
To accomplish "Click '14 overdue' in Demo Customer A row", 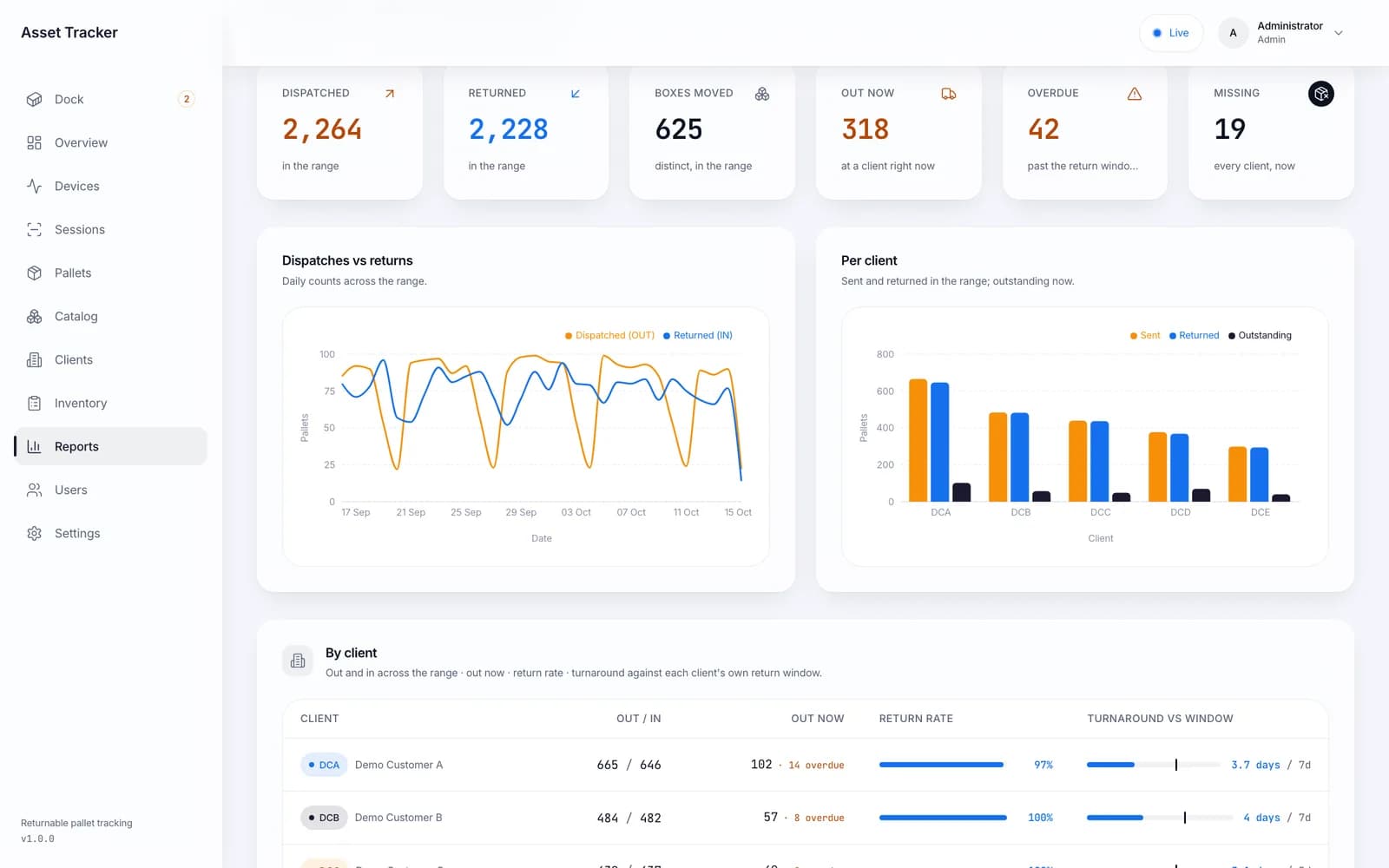I will (816, 766).
